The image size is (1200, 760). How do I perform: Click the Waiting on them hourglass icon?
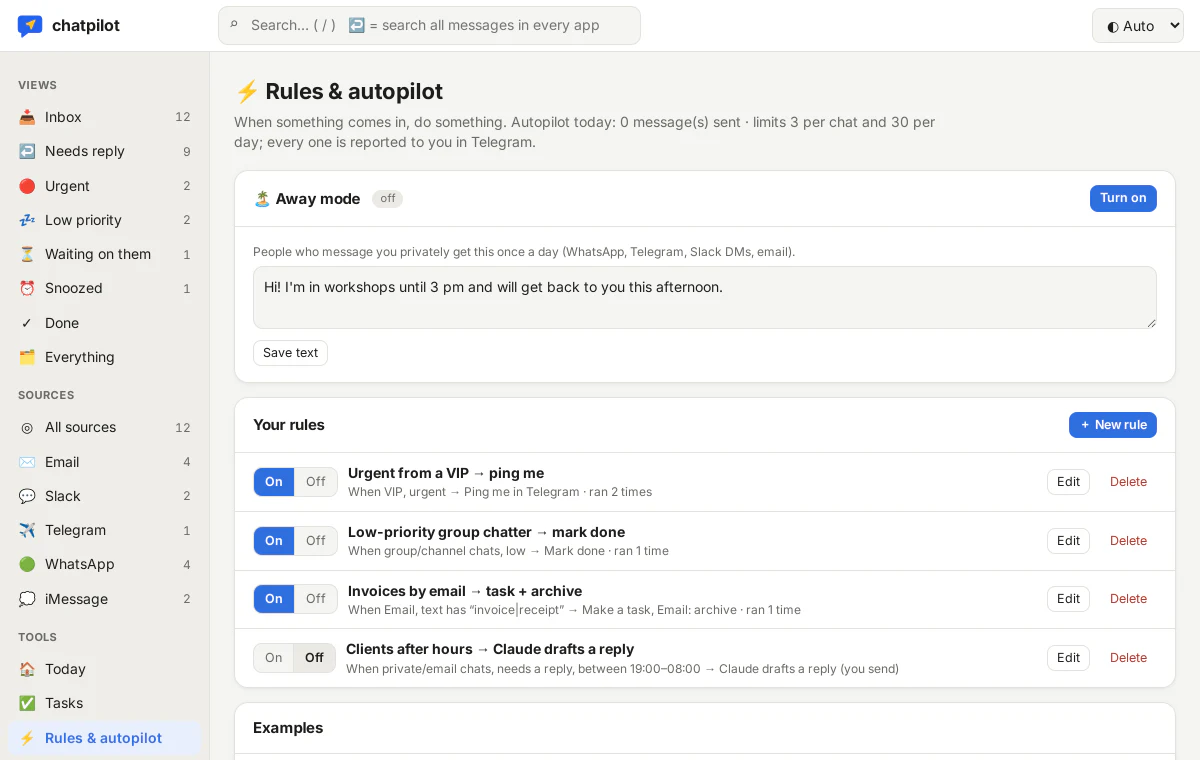coord(27,254)
